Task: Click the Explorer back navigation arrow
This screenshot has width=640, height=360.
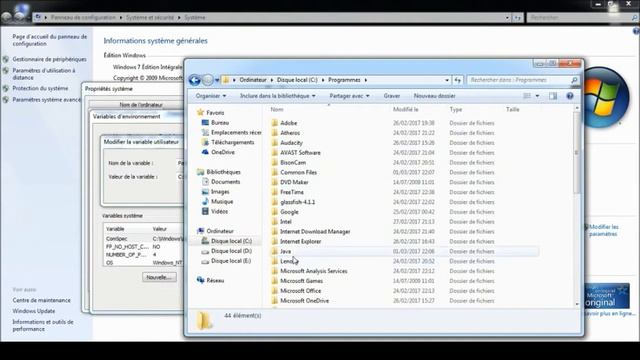Action: (194, 80)
